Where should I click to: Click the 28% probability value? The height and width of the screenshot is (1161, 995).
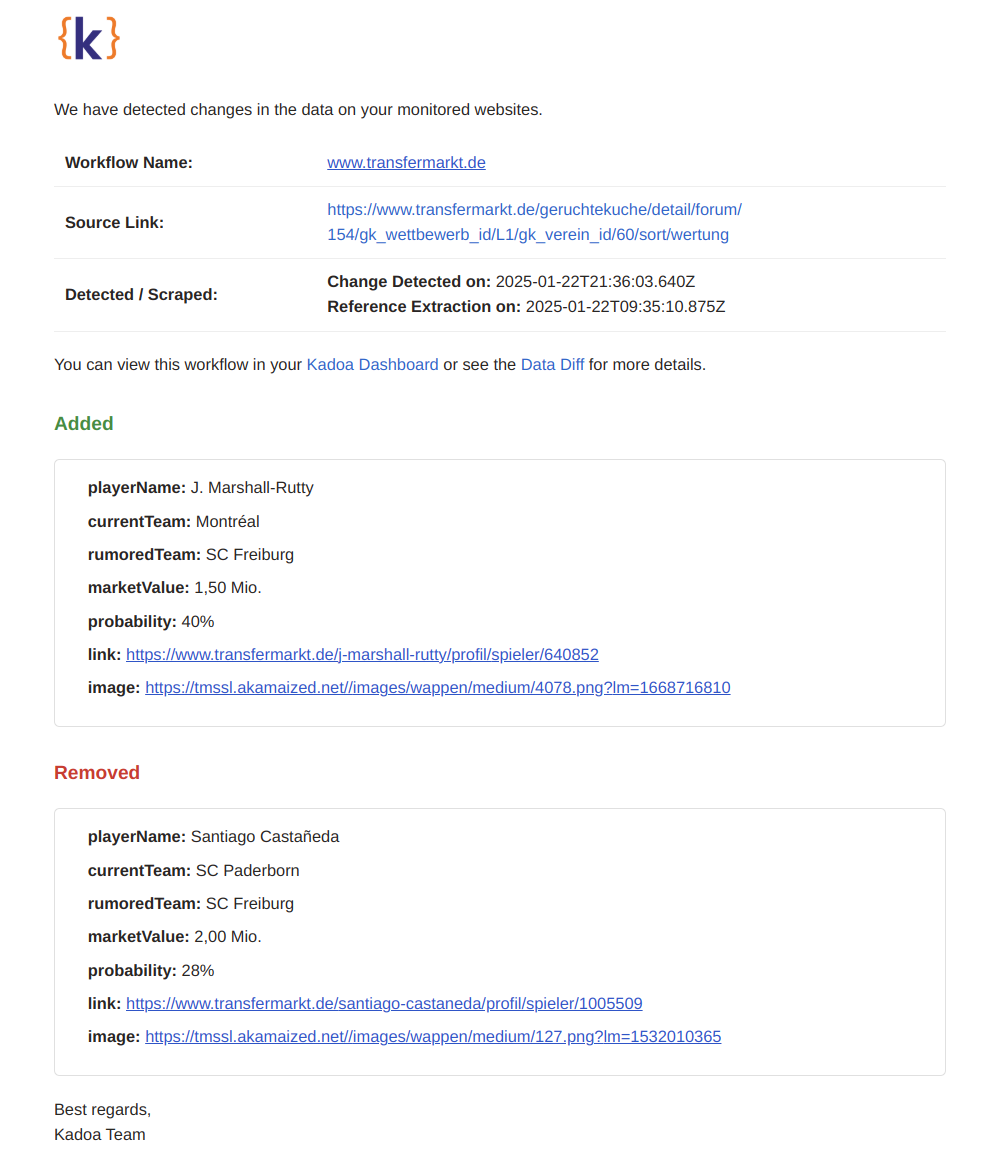pyautogui.click(x=198, y=970)
